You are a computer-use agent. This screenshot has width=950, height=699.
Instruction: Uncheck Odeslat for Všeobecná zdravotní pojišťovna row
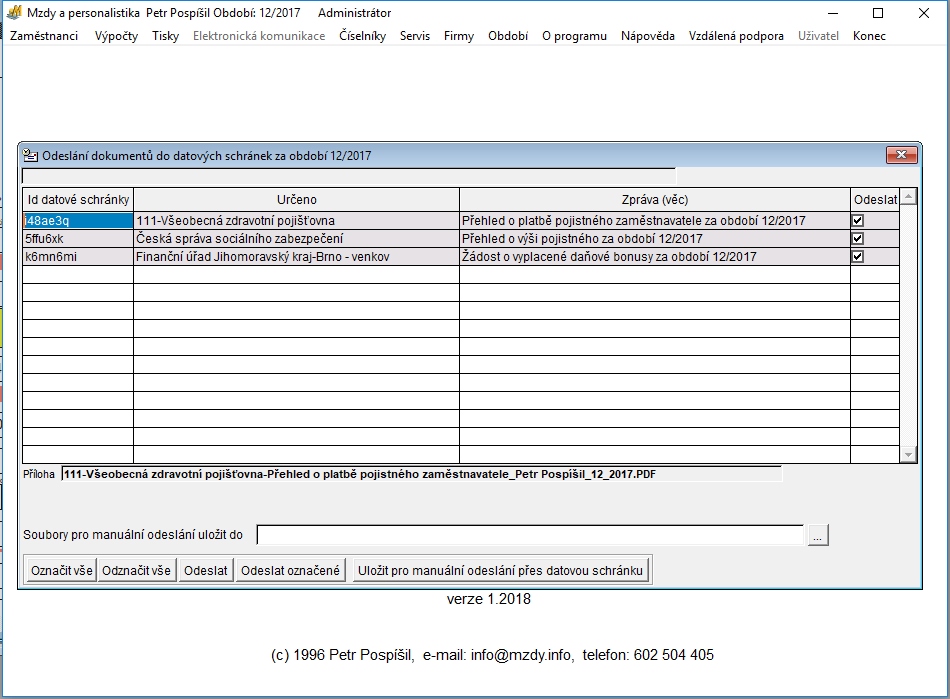(x=857, y=220)
